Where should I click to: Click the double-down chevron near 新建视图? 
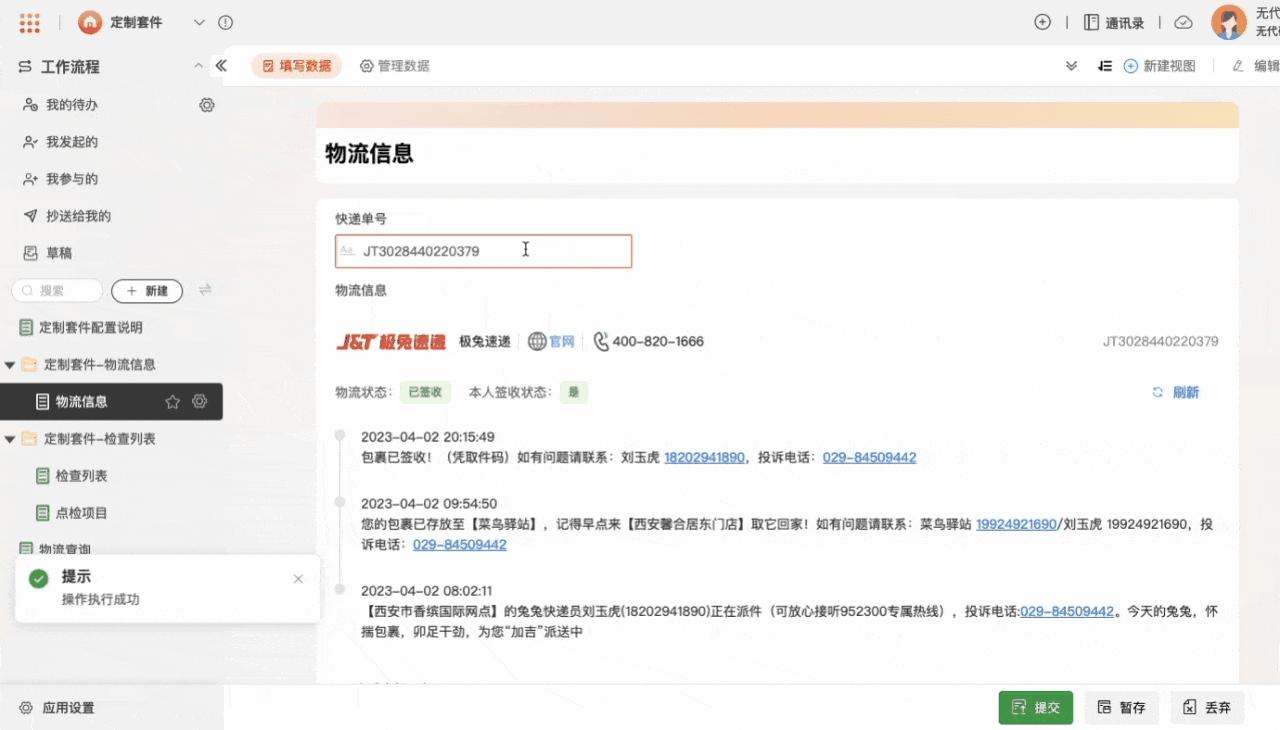[1071, 65]
